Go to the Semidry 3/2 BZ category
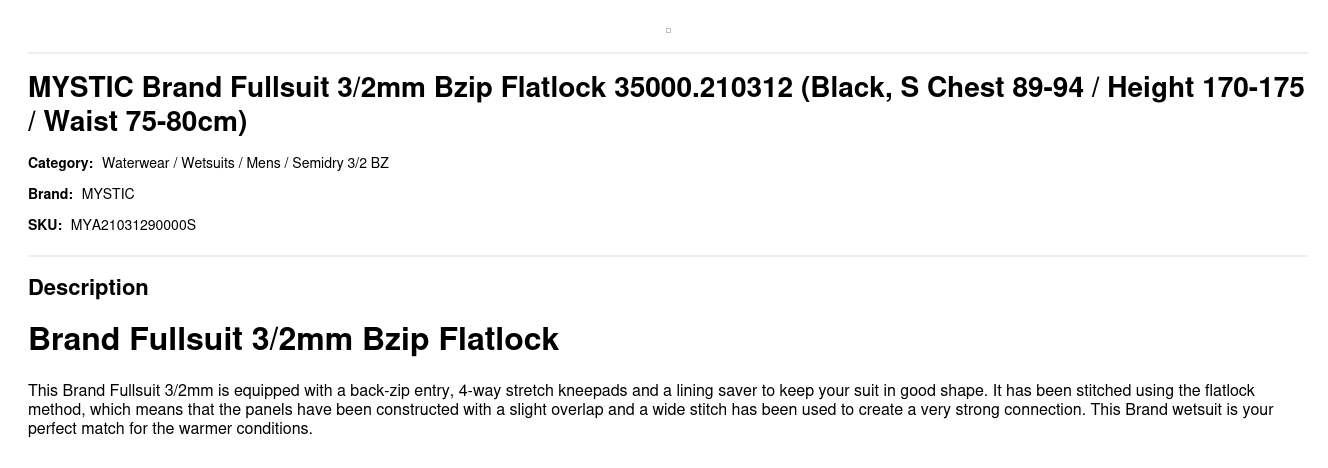The width and height of the screenshot is (1328, 468). [x=340, y=163]
